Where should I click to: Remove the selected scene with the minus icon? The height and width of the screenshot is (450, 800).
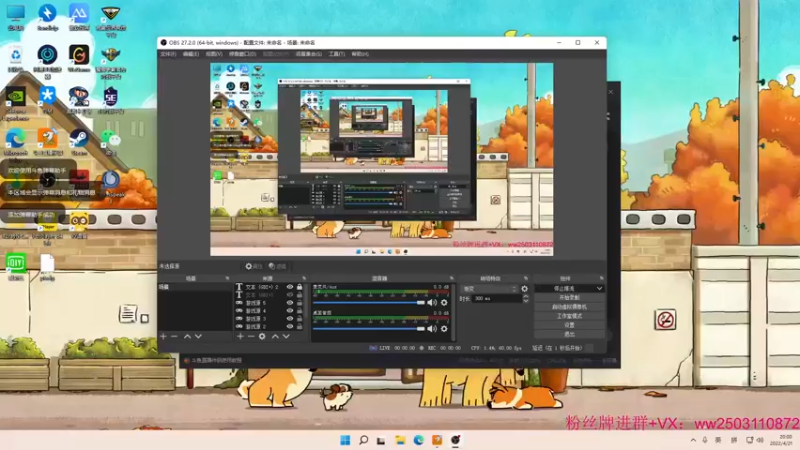[x=174, y=336]
